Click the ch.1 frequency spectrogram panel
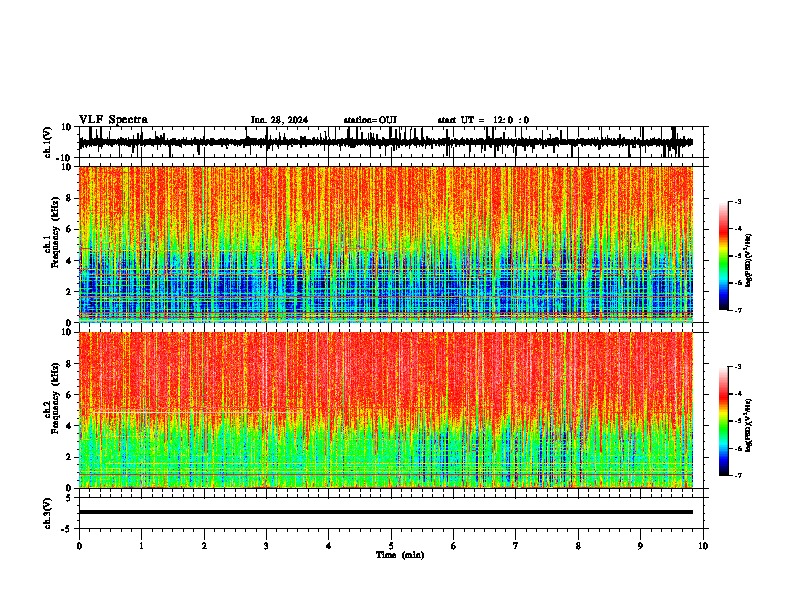 386,244
